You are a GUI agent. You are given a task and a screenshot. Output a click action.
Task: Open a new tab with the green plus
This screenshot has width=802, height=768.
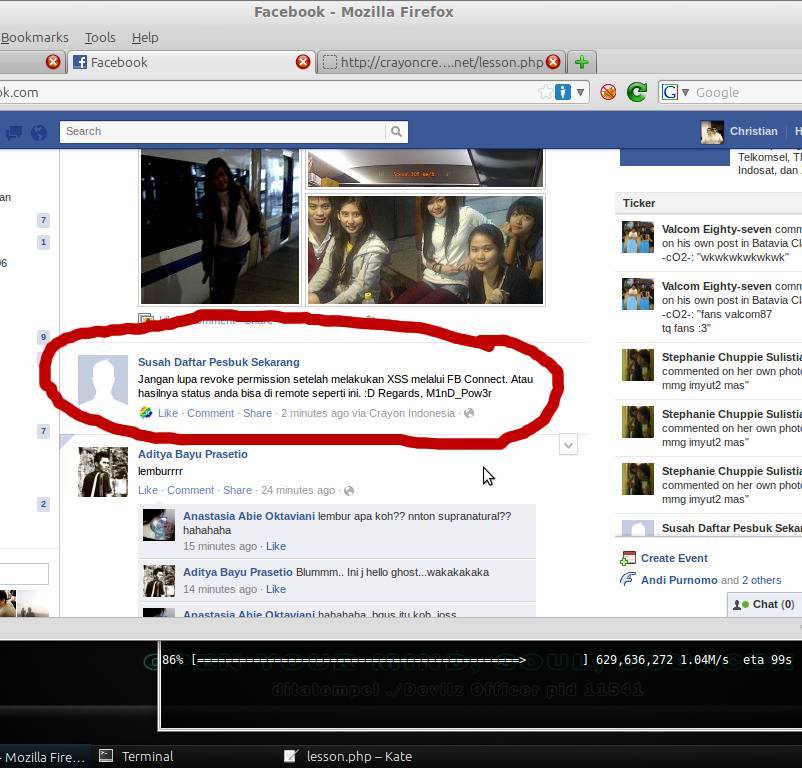(582, 62)
